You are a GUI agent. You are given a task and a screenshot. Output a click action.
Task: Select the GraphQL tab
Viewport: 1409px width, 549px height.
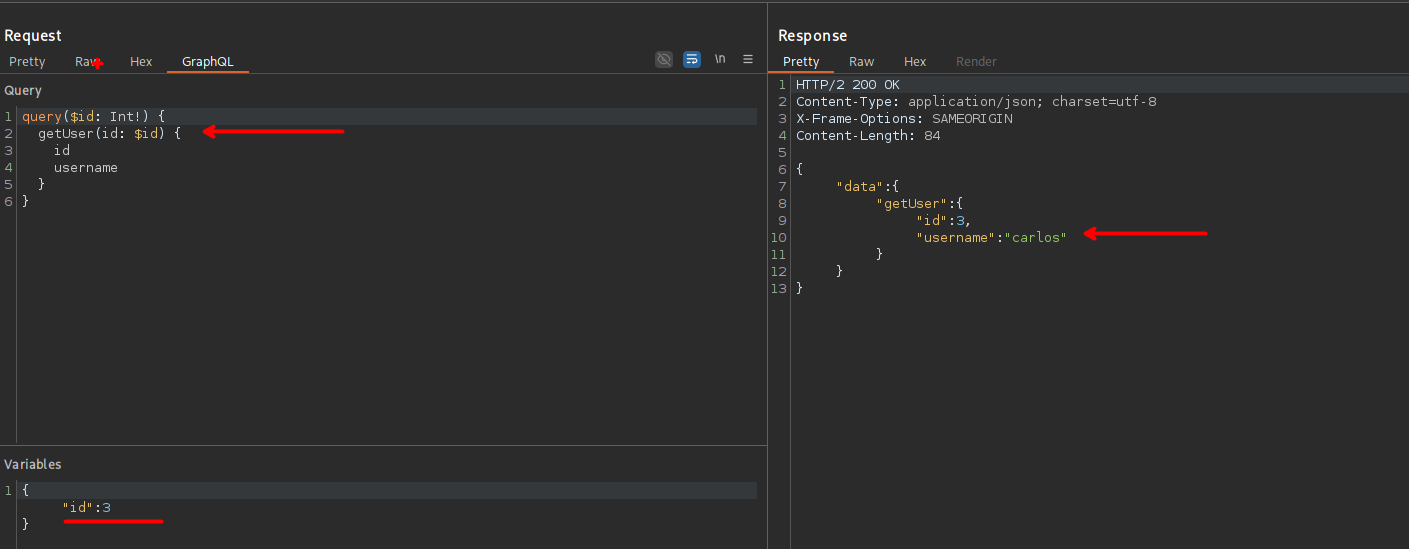coord(207,62)
